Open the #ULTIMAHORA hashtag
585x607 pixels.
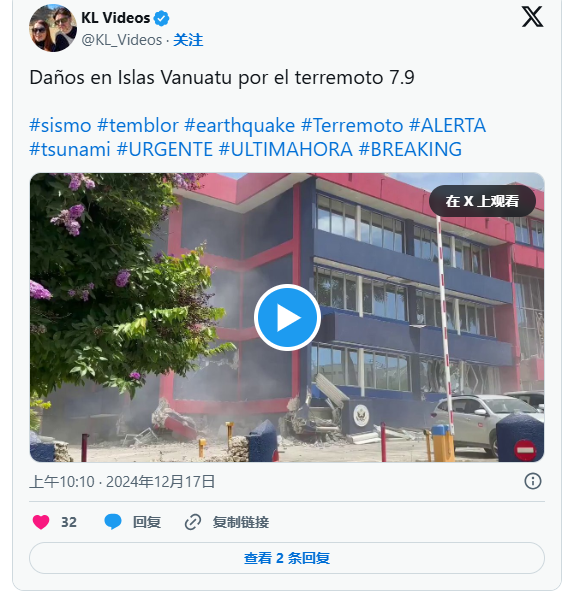click(286, 149)
